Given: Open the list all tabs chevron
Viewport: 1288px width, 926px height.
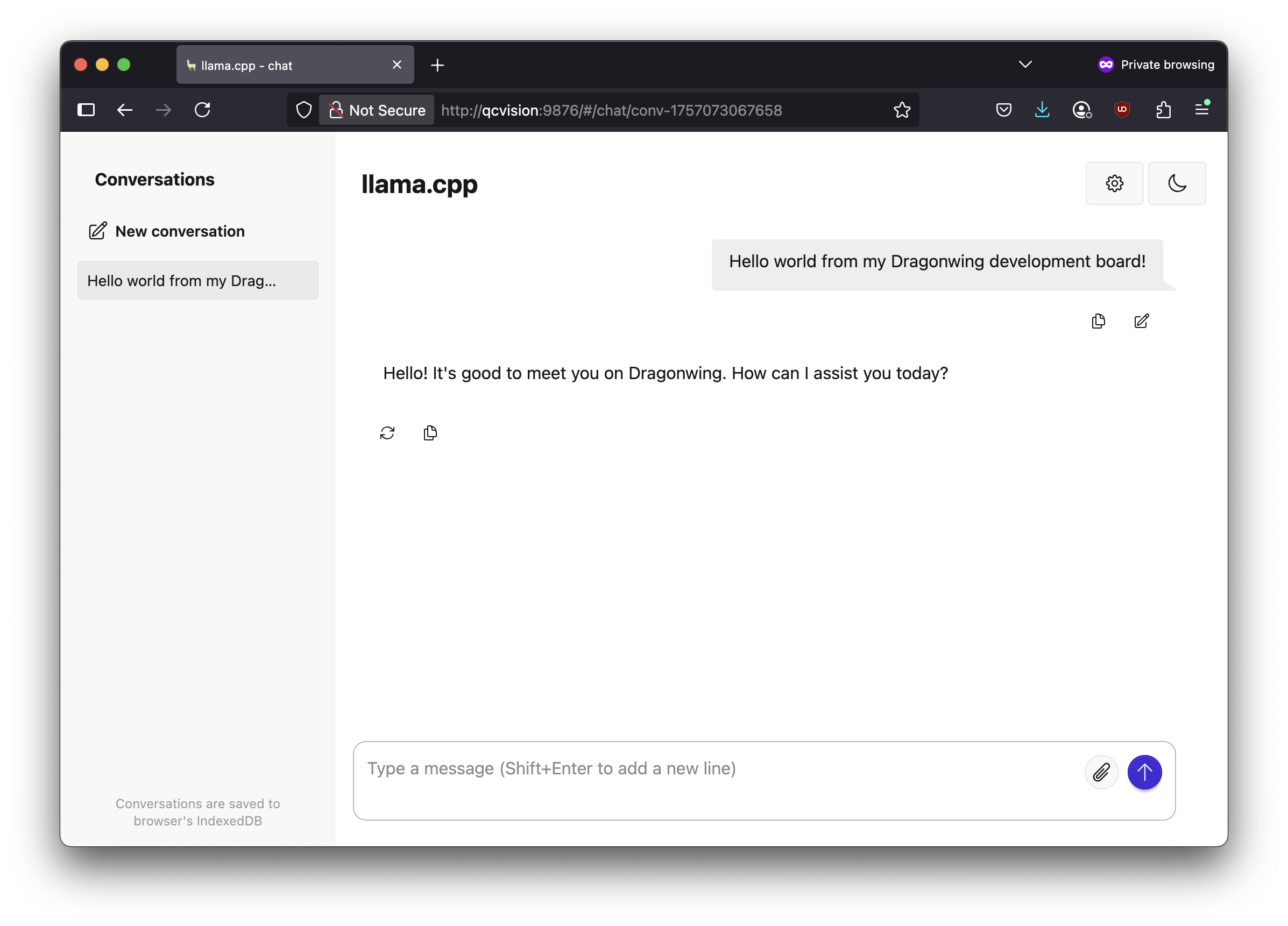Looking at the screenshot, I should pos(1025,64).
